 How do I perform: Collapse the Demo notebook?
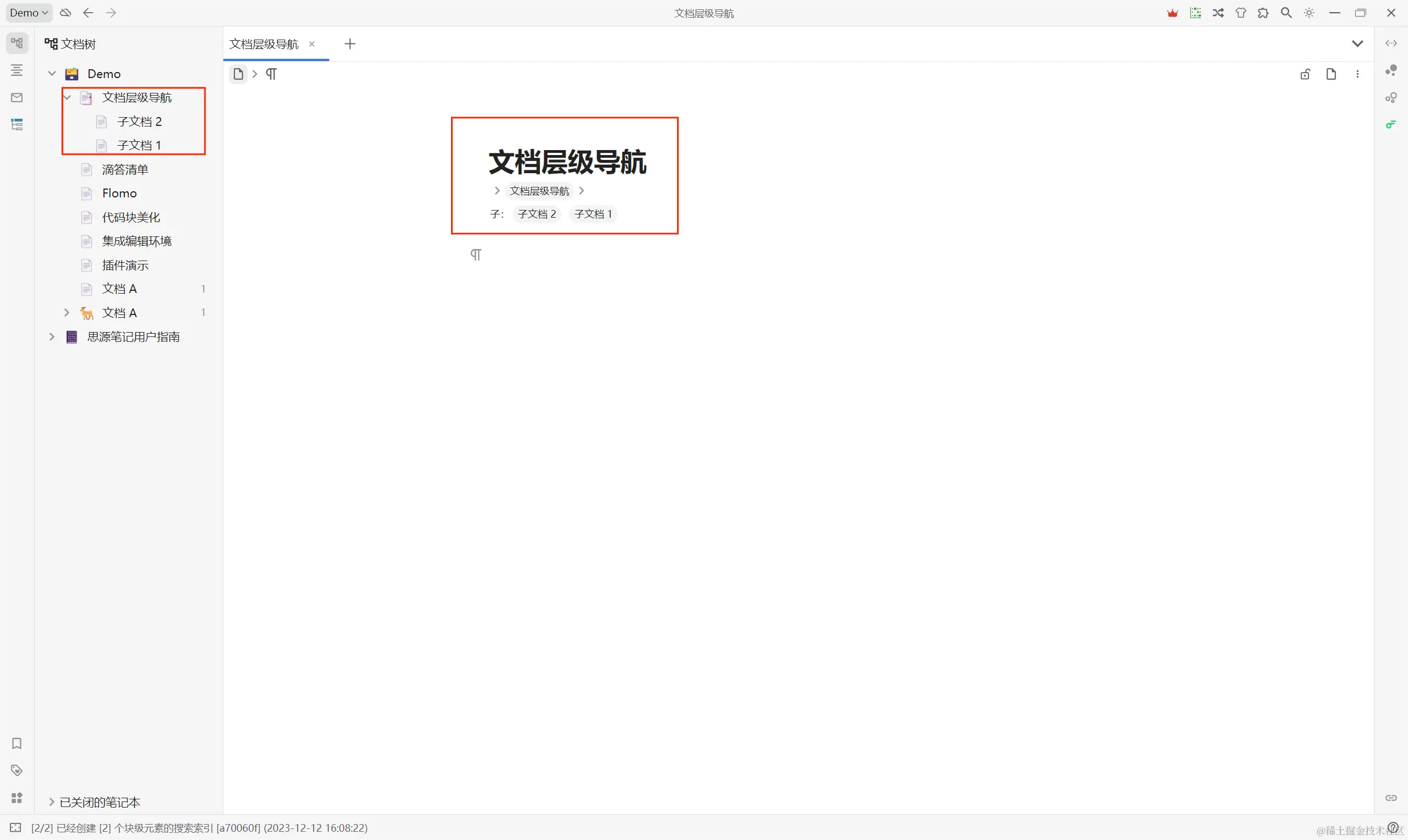click(52, 74)
